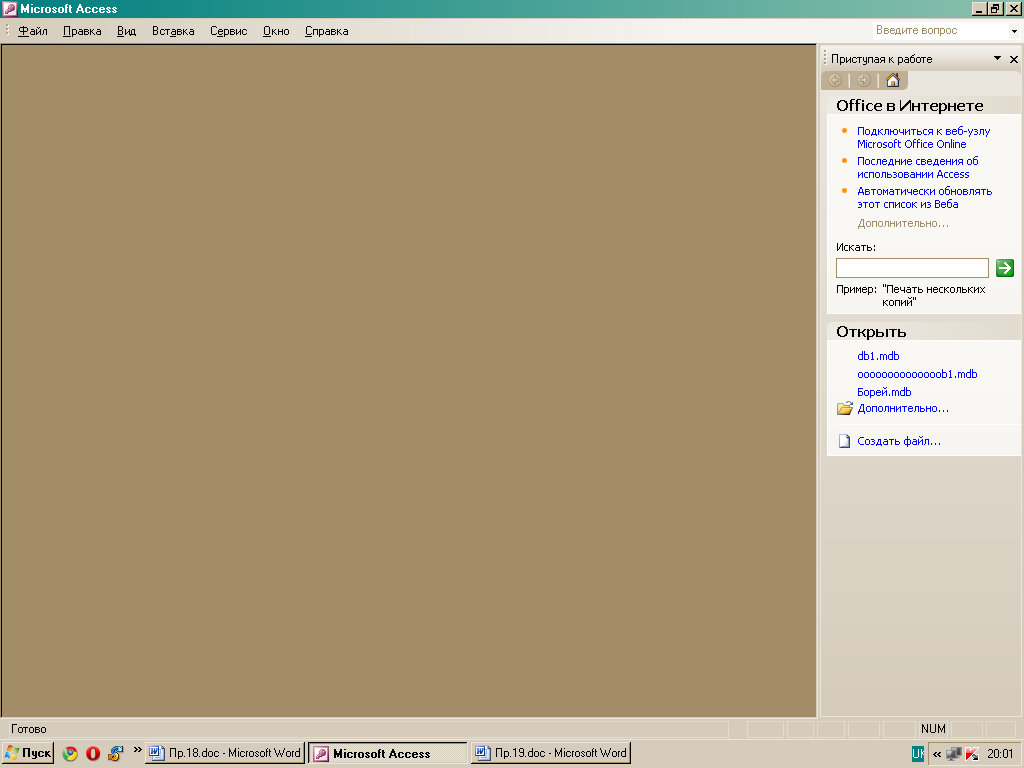Open the Вид menu
The image size is (1024, 768).
tap(126, 31)
